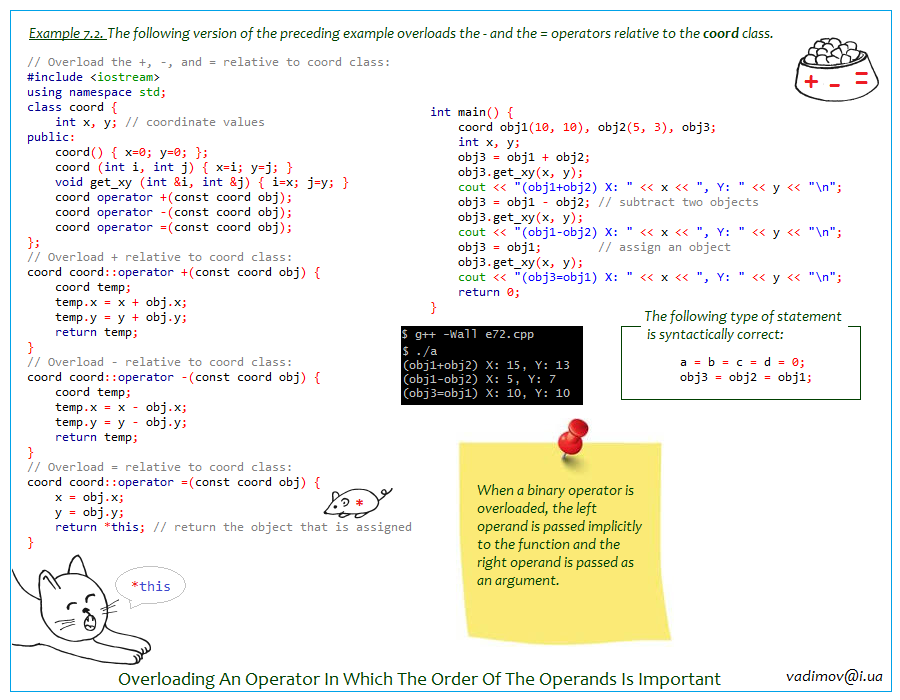The width and height of the screenshot is (900, 700).
Task: Click the "// subtract two objects" comment
Action: [678, 202]
